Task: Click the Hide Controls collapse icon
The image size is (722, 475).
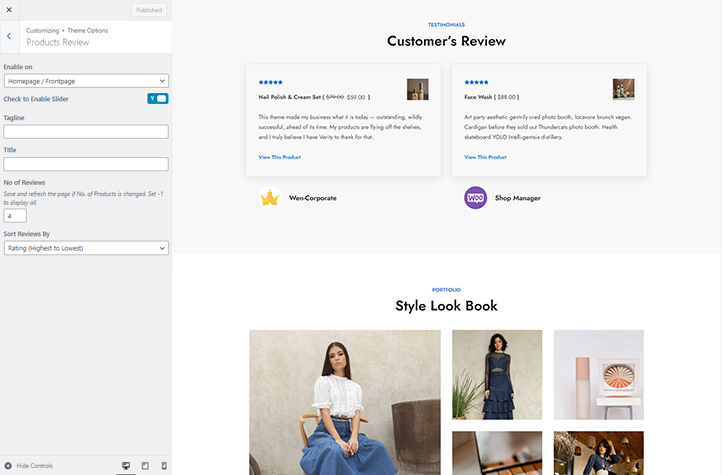Action: point(8,465)
